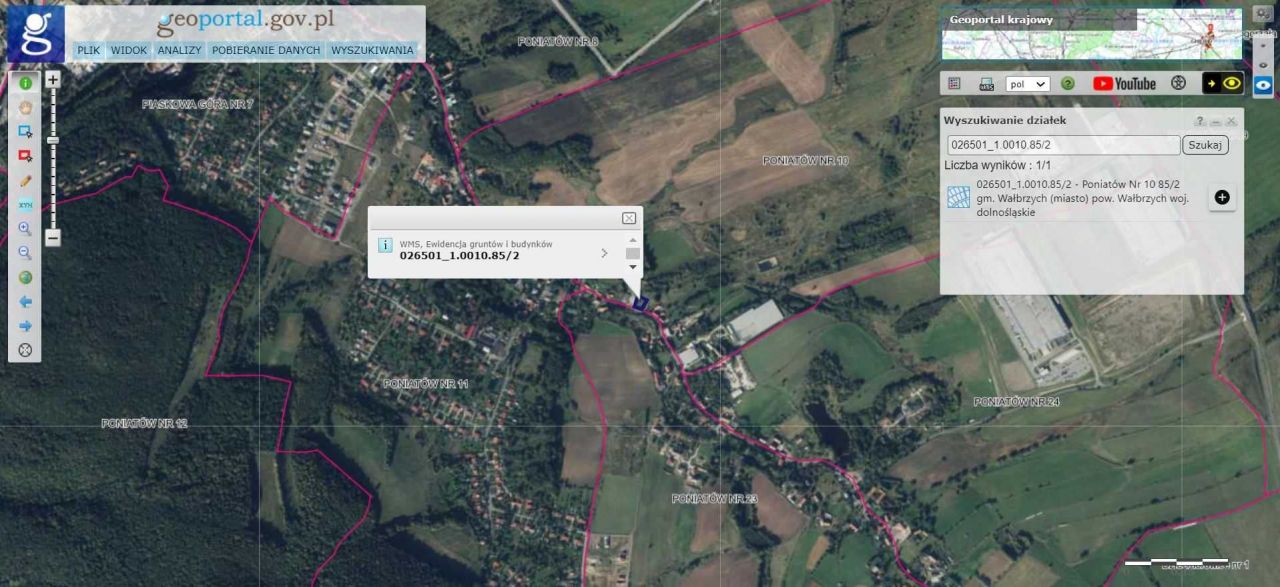Open the YouTube channel link
The image size is (1280, 587).
tap(1125, 84)
